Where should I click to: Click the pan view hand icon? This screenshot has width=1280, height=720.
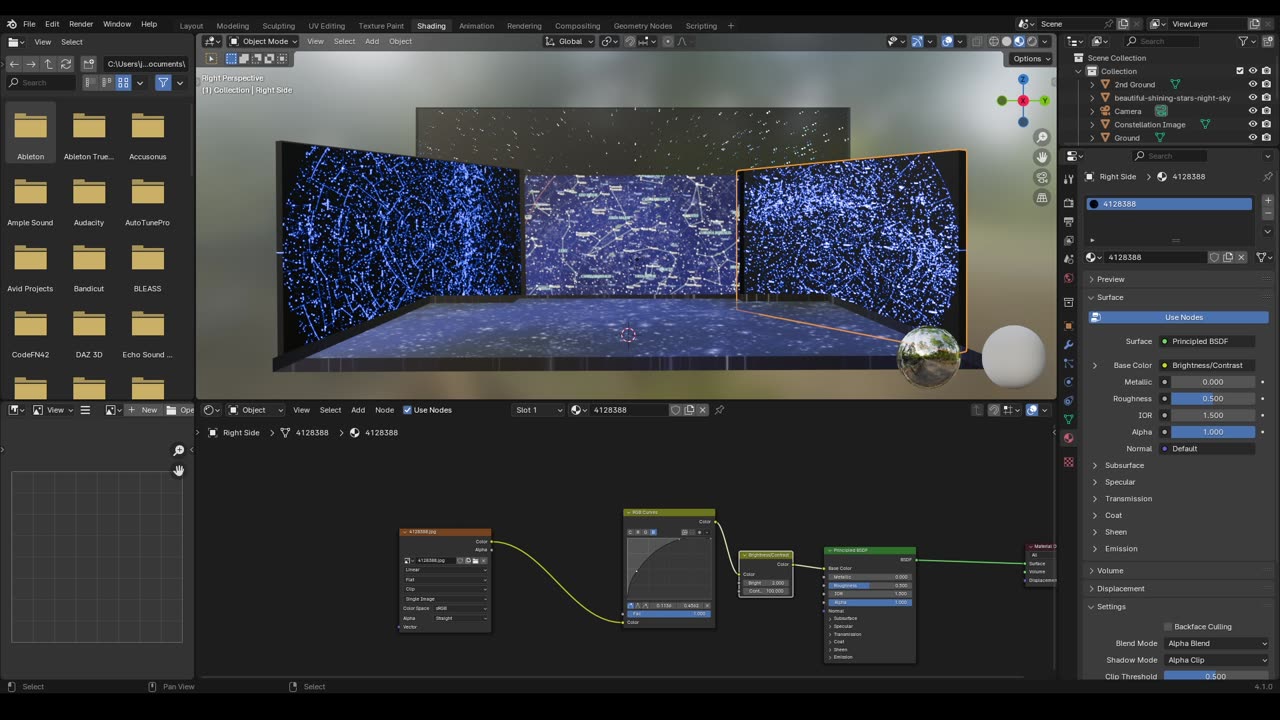tap(1042, 158)
